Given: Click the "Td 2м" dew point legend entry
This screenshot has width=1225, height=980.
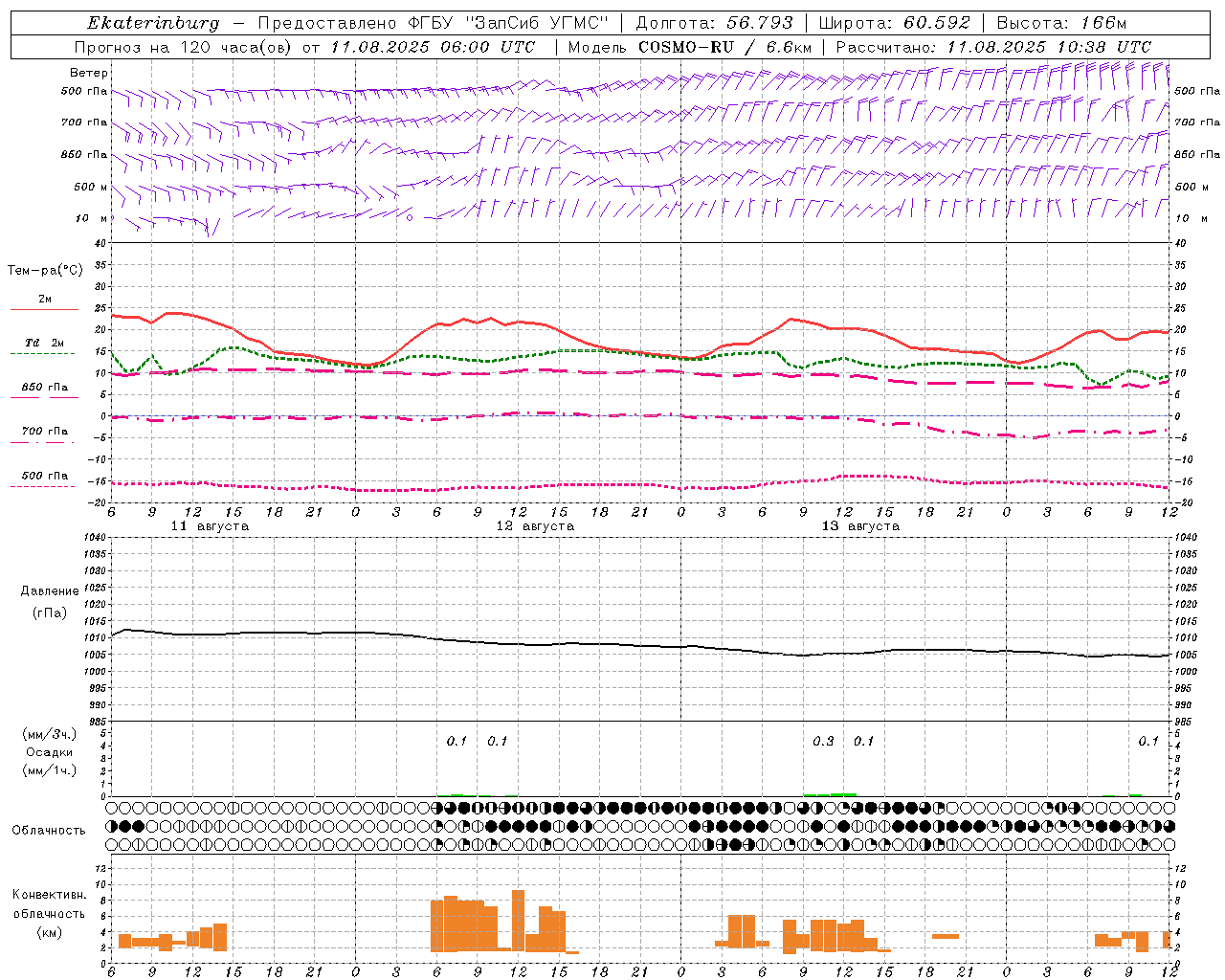Looking at the screenshot, I should pyautogui.click(x=45, y=343).
